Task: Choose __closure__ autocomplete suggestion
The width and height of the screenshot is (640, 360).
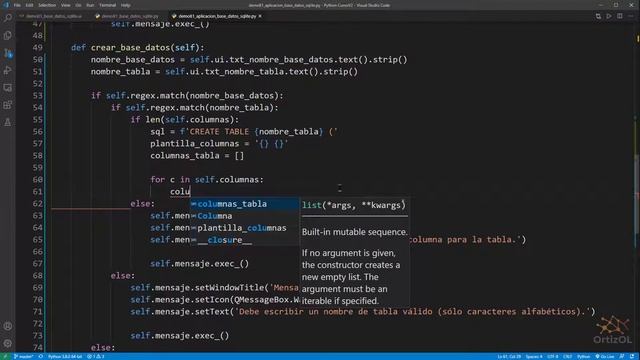Action: click(x=244, y=240)
